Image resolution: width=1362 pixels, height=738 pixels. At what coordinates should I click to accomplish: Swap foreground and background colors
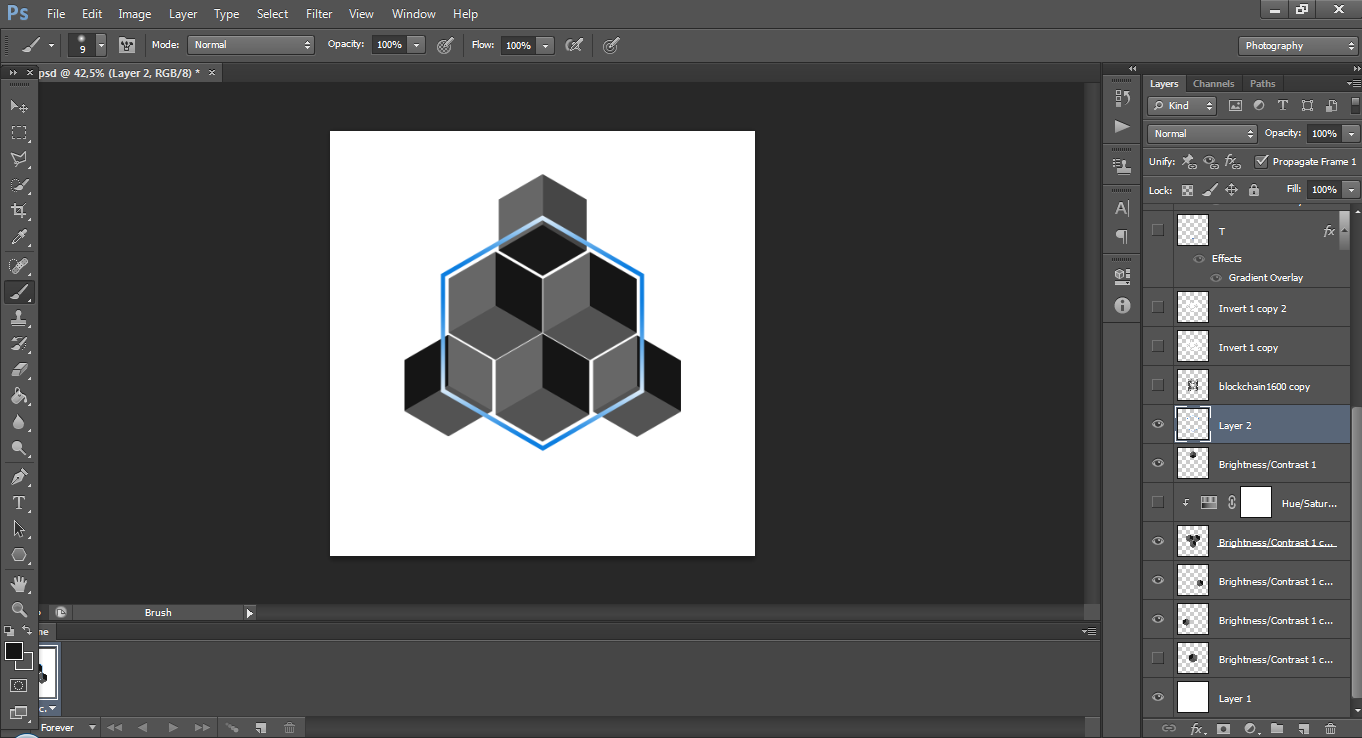click(28, 631)
